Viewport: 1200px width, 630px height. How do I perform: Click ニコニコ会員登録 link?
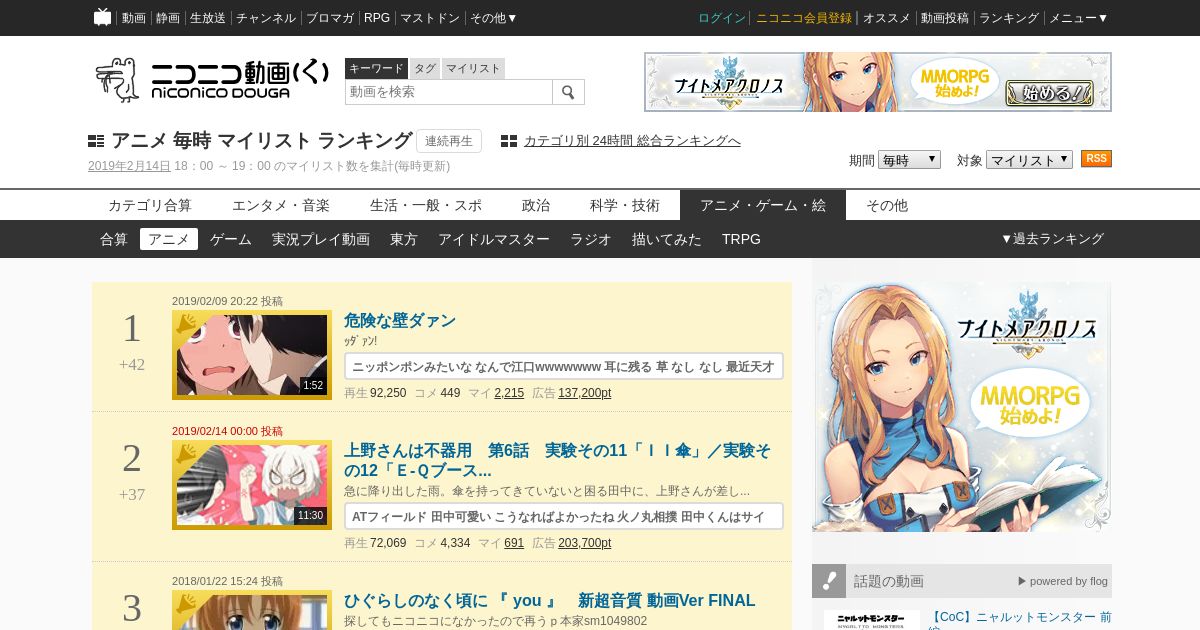pyautogui.click(x=804, y=18)
